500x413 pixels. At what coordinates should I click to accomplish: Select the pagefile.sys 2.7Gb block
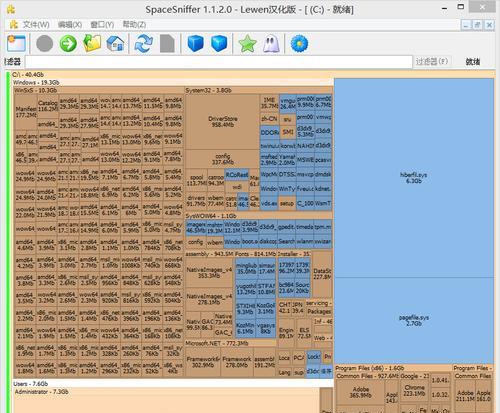[414, 320]
